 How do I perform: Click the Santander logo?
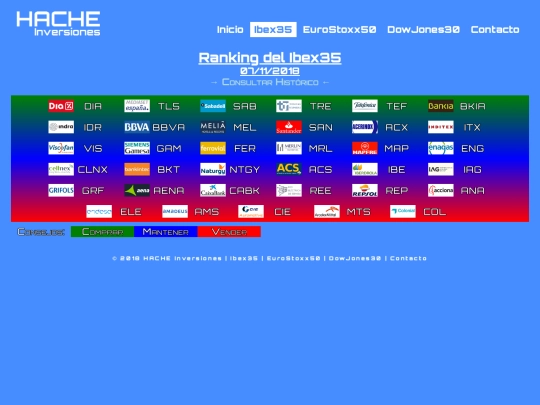point(289,127)
